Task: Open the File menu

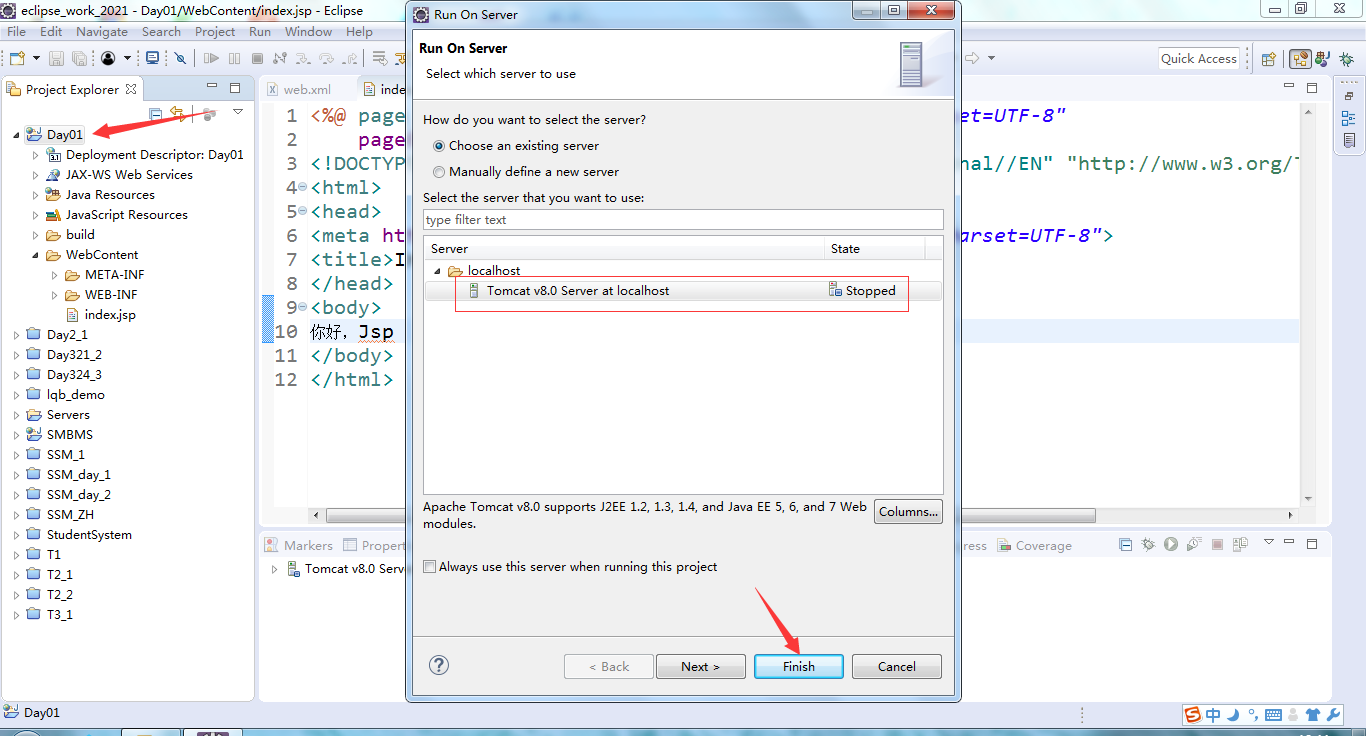Action: tap(17, 32)
